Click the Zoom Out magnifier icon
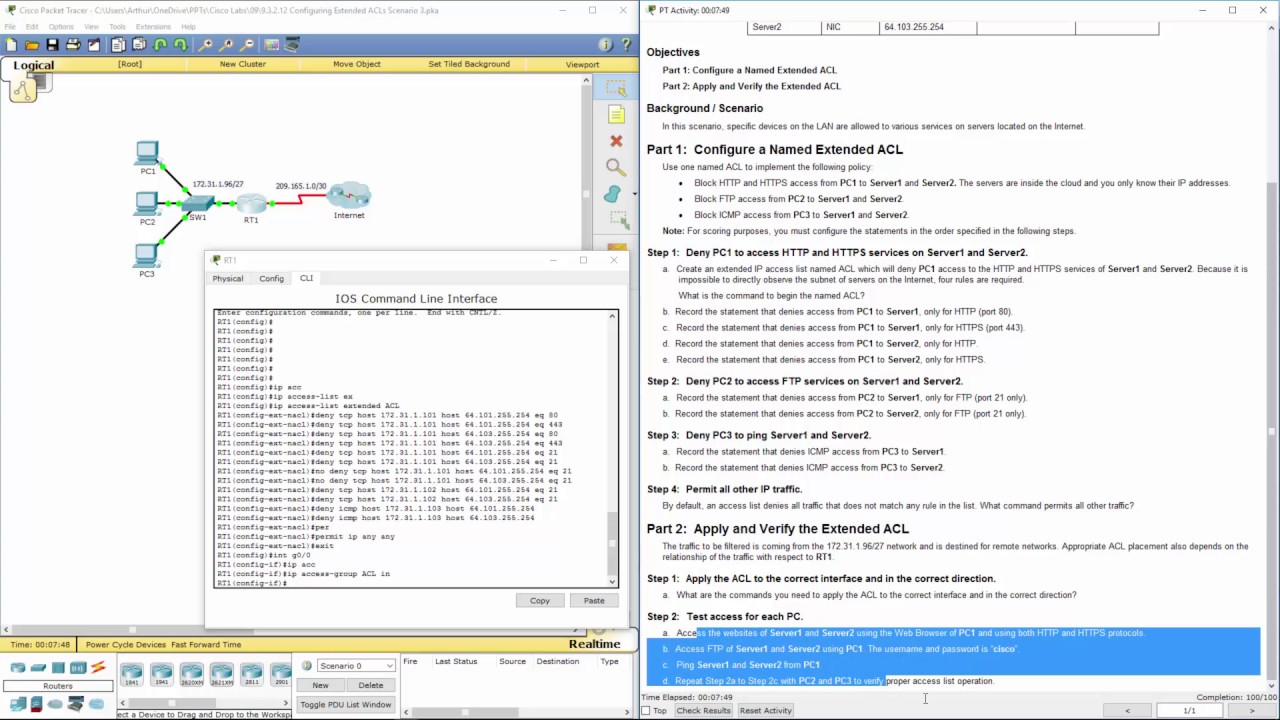This screenshot has width=1280, height=720. [246, 45]
